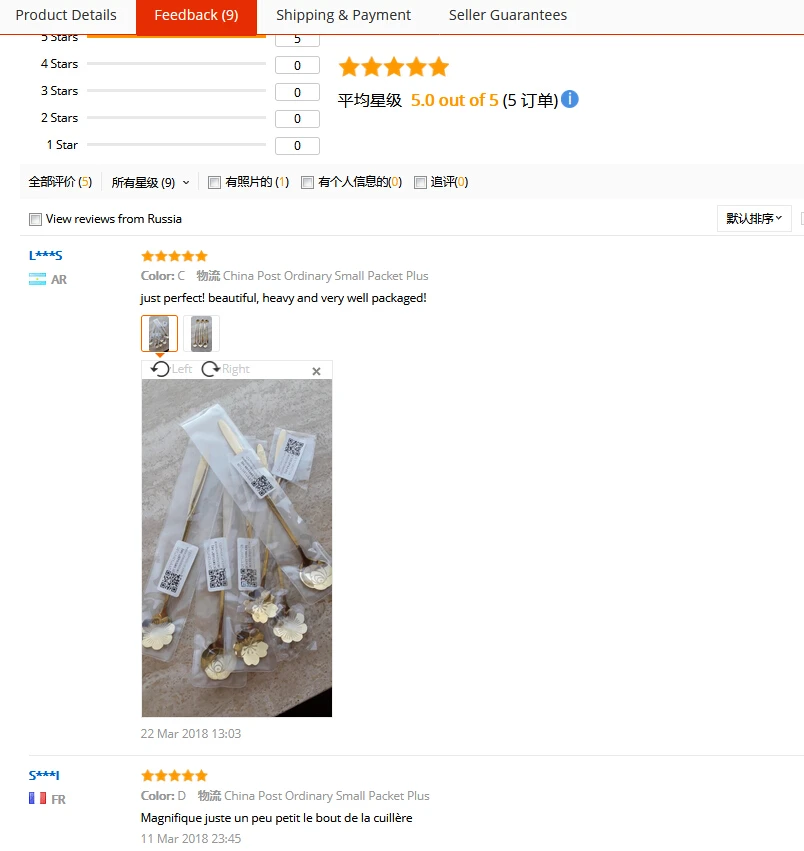Click L***S review star rating
This screenshot has height=851, width=804.
tap(174, 256)
